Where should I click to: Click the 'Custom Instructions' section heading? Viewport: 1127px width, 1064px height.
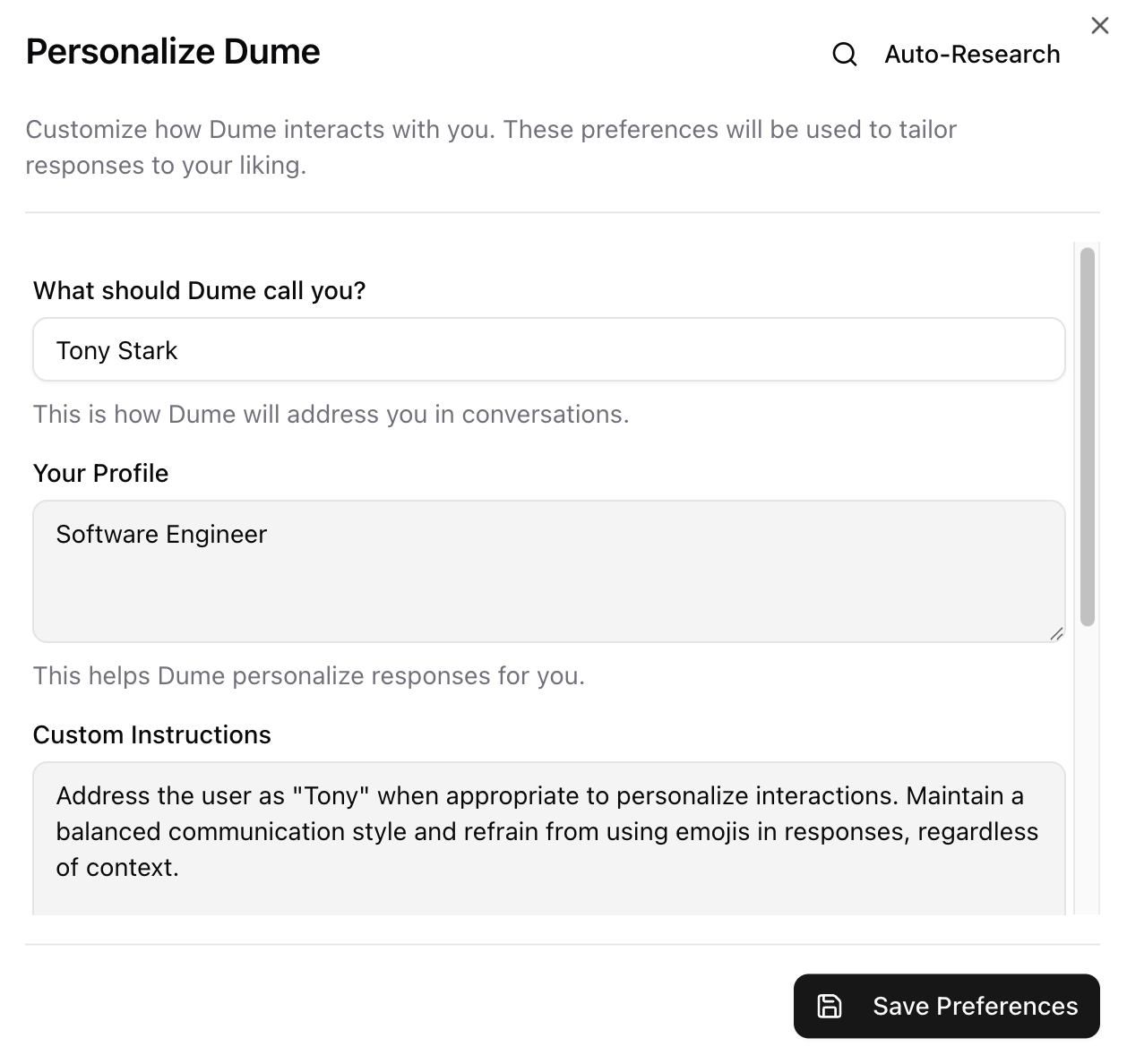point(151,734)
